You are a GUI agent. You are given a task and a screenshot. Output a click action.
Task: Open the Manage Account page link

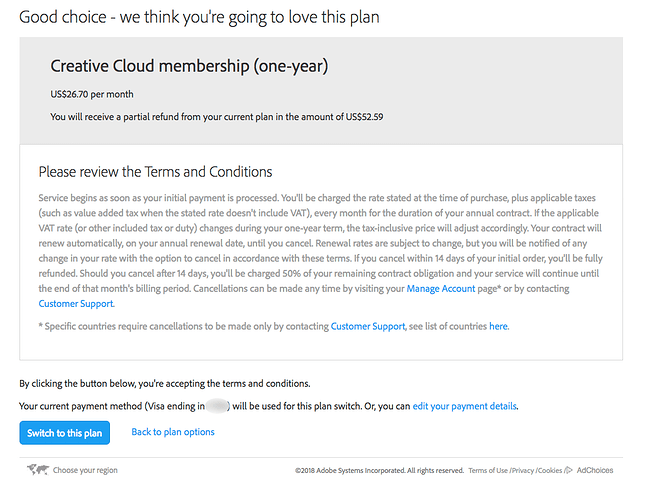point(441,288)
